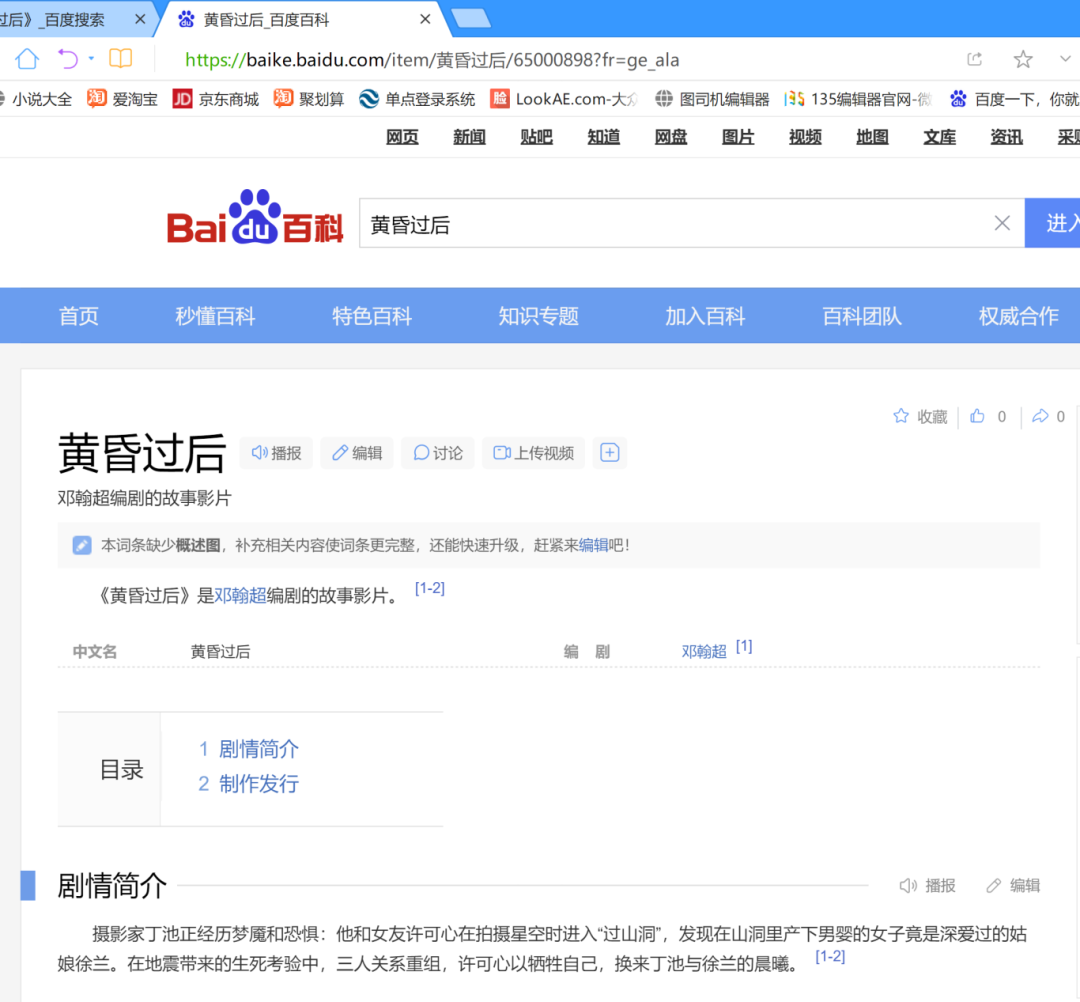Open 邓翰超 link in intro sentence
1080x1002 pixels.
coord(240,595)
